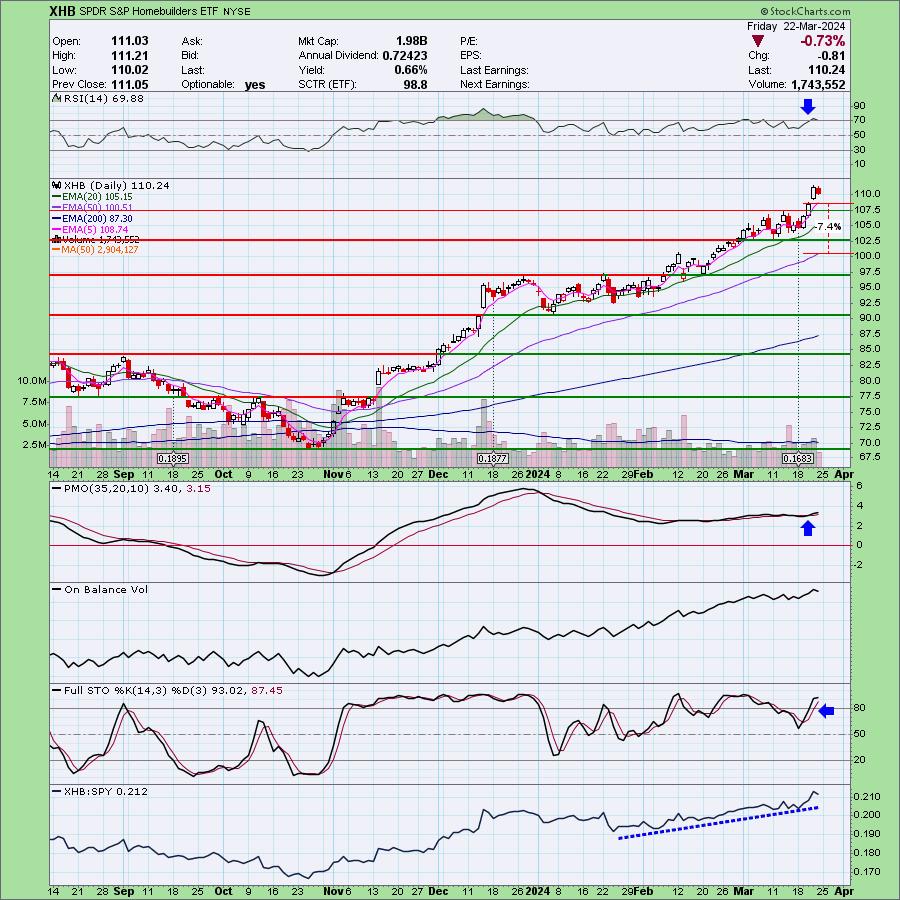Click the High value 111.21

pos(129,56)
